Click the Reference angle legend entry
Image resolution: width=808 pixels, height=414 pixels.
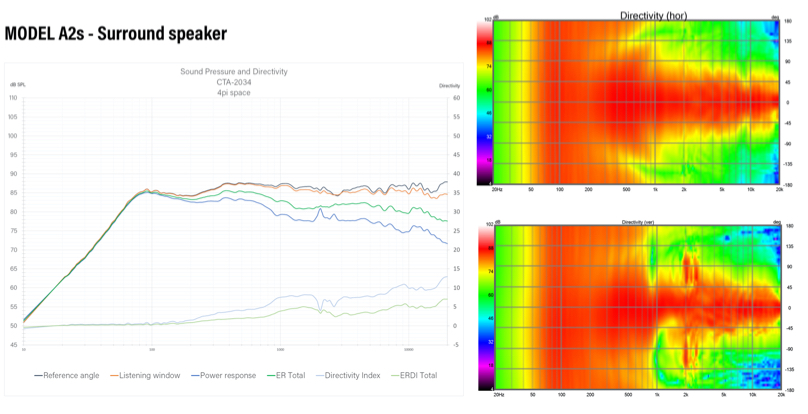(66, 375)
